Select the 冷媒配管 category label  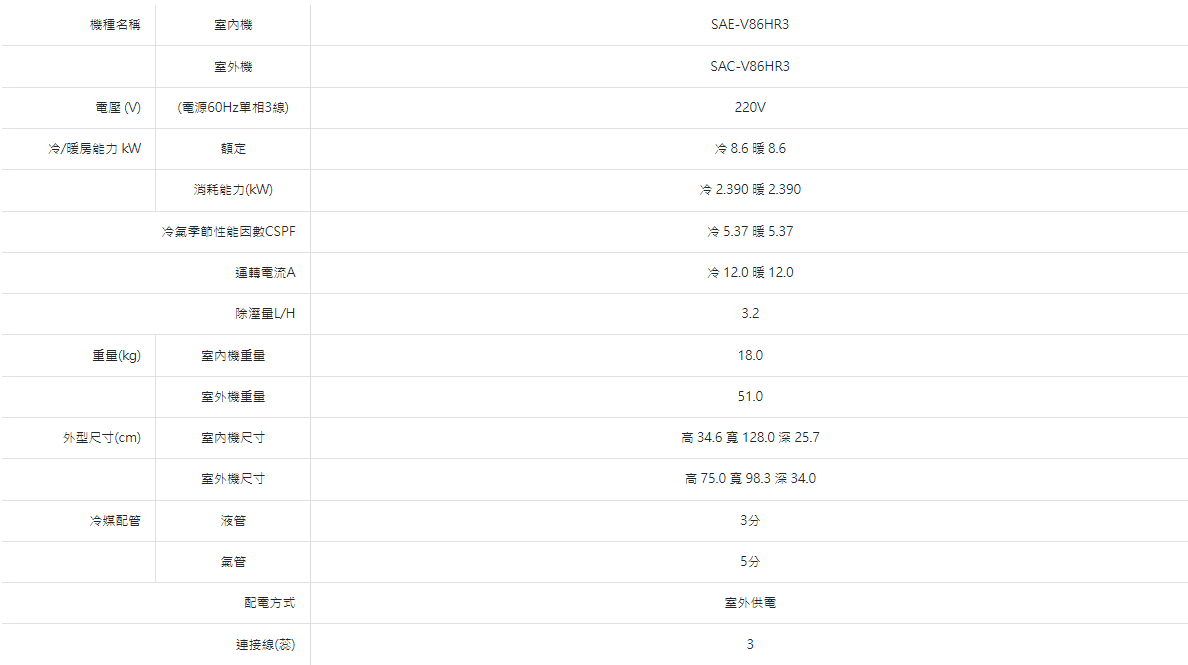click(x=114, y=520)
